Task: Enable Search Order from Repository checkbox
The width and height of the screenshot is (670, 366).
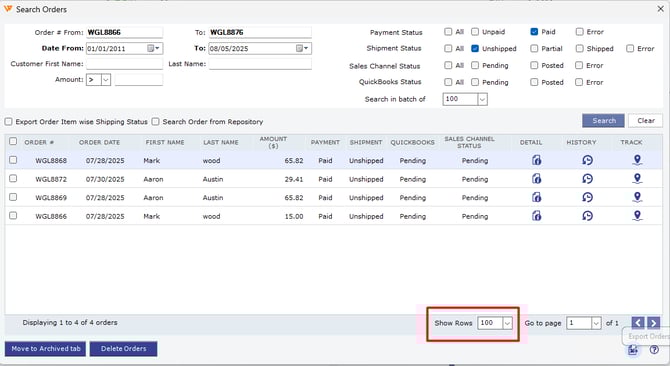Action: [x=156, y=122]
